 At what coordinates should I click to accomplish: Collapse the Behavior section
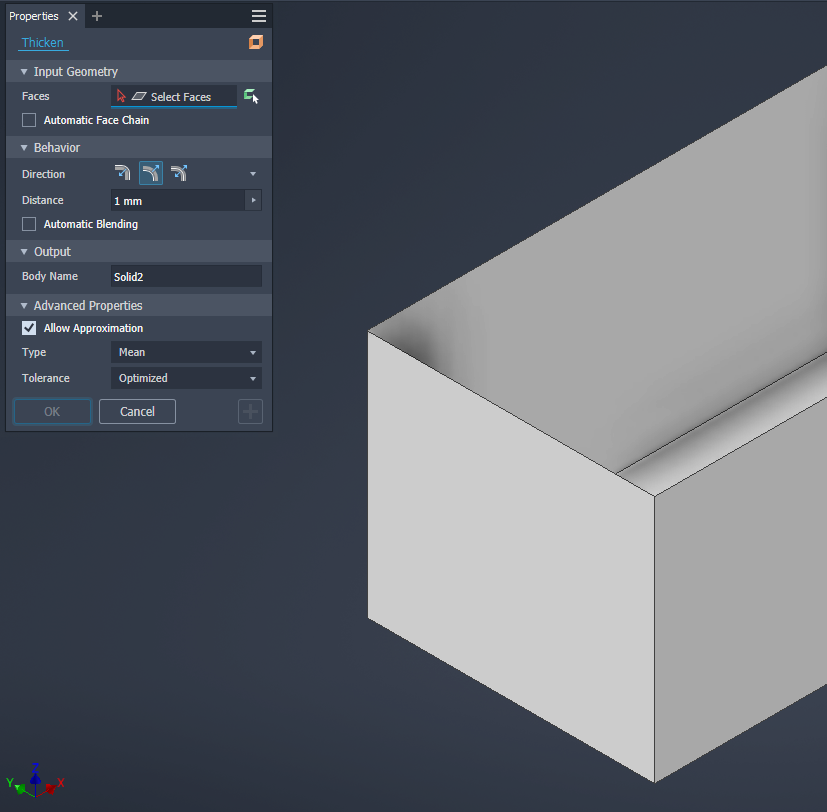24,147
